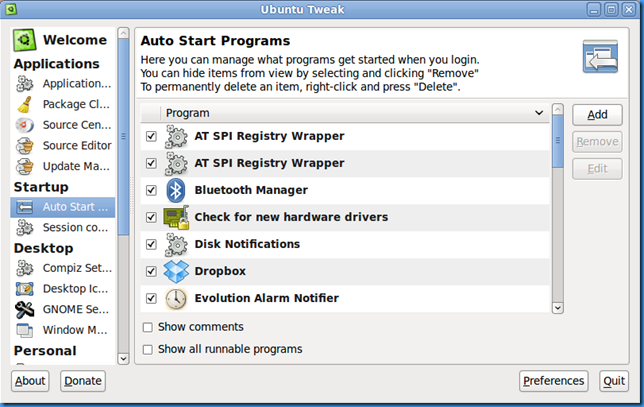Click the Source Editor icon

click(25, 145)
